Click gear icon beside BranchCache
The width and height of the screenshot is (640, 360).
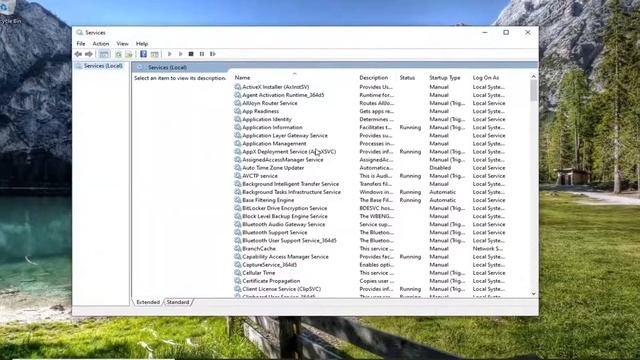238,248
